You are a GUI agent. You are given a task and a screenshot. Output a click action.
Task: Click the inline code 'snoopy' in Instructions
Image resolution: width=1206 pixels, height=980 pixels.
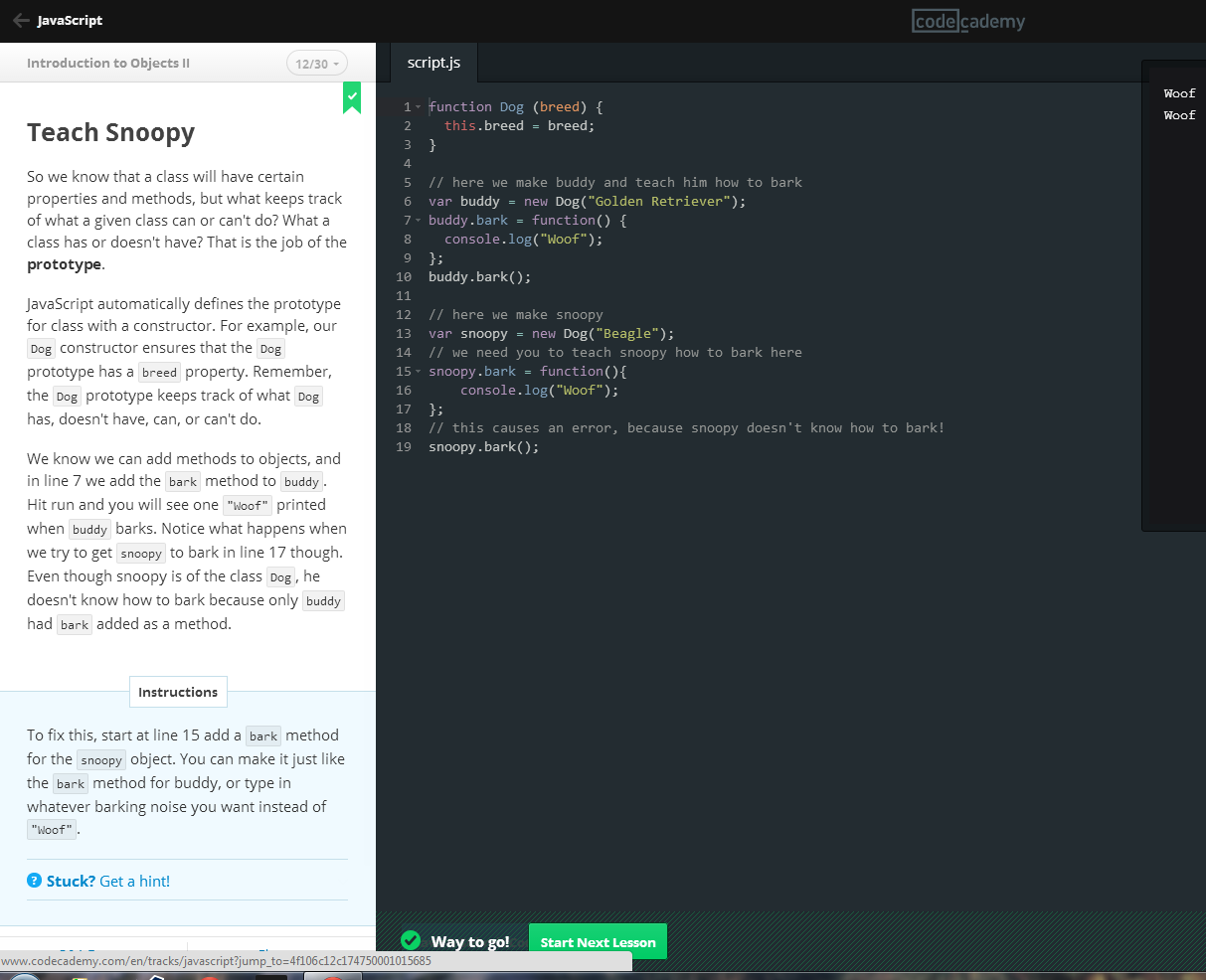pos(101,760)
